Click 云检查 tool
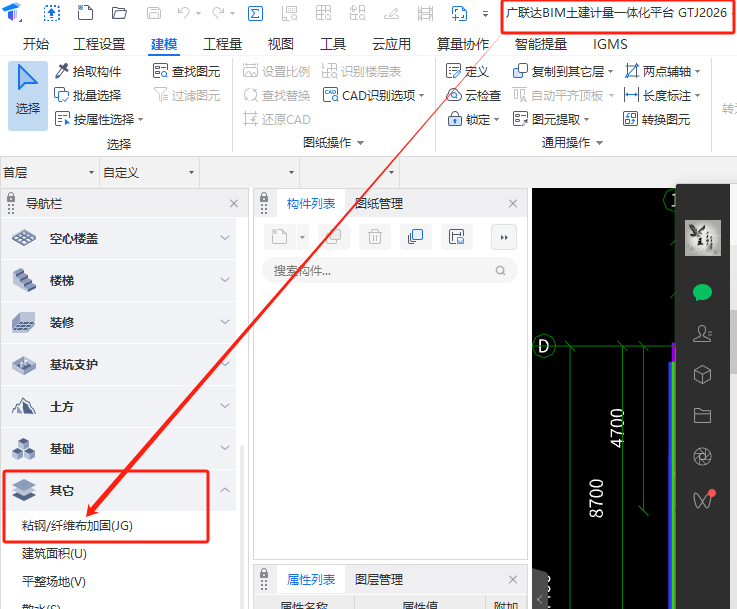This screenshot has width=737, height=609. click(473, 95)
